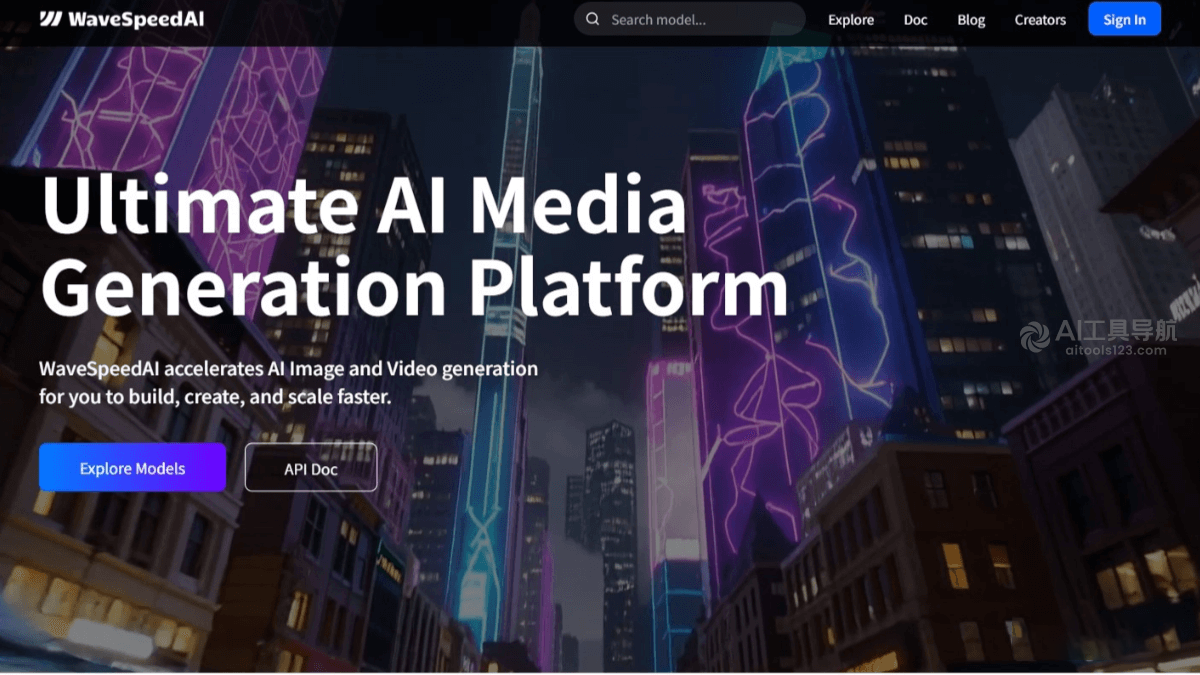Open the Blog link in navigation
This screenshot has width=1200, height=675.
click(x=971, y=20)
